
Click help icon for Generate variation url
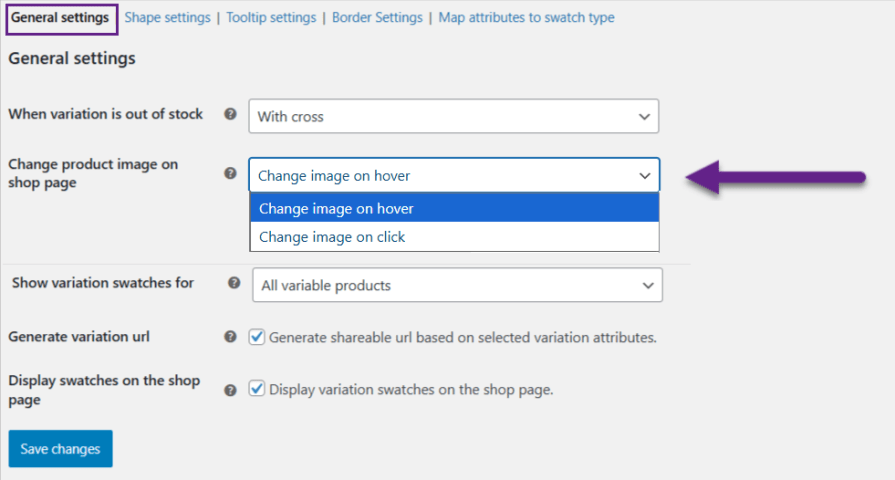[230, 337]
